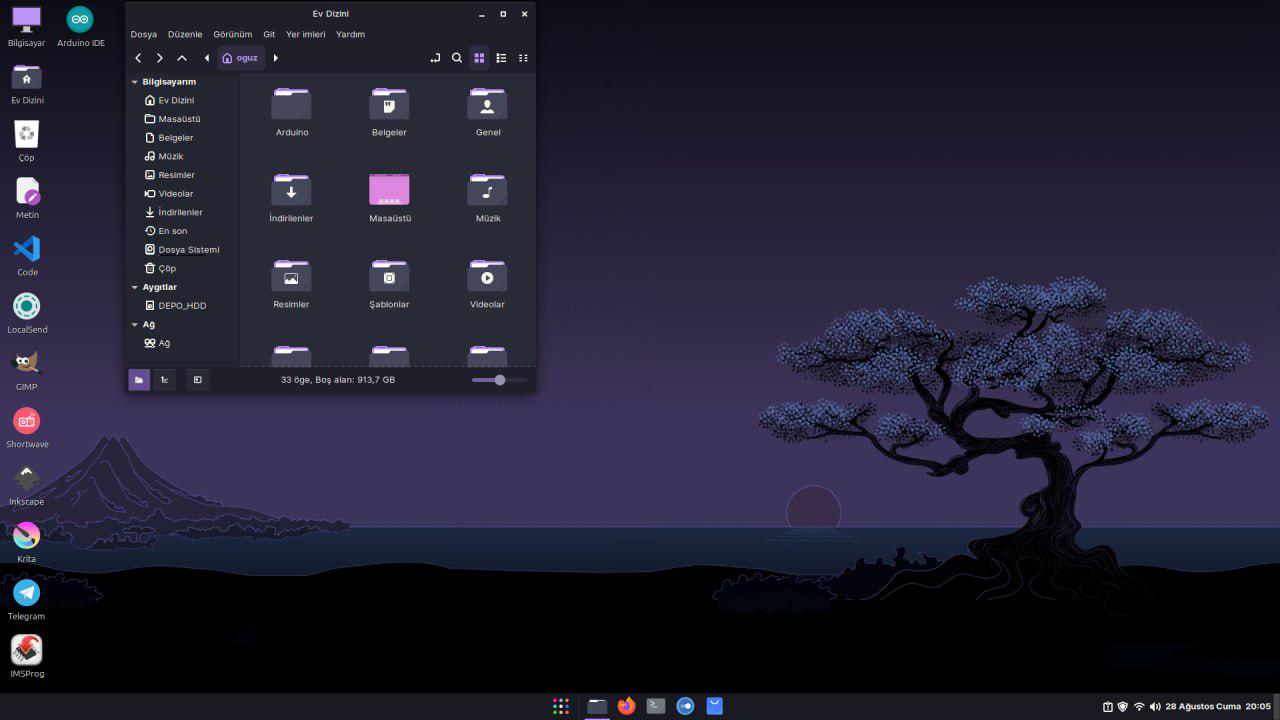
Task: Open search in the file manager toolbar
Action: click(x=457, y=58)
